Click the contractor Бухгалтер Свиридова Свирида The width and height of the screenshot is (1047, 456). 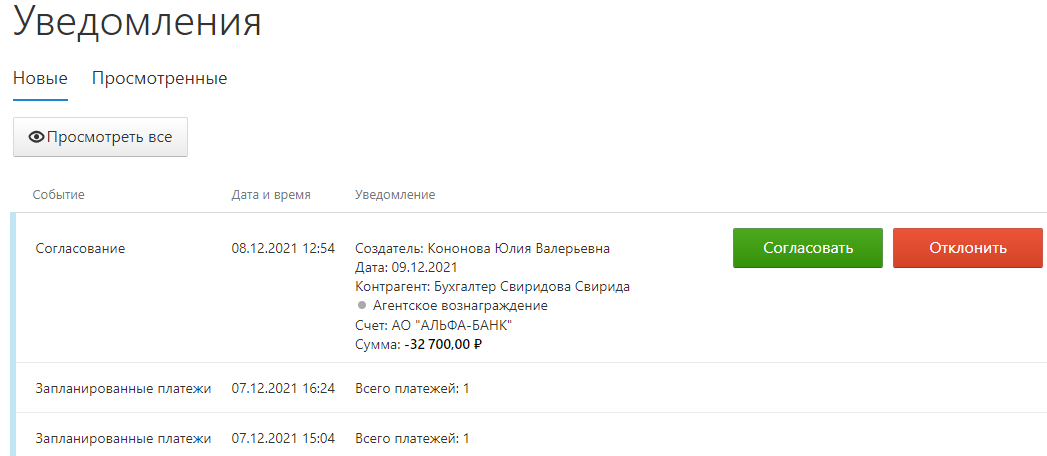(x=532, y=287)
